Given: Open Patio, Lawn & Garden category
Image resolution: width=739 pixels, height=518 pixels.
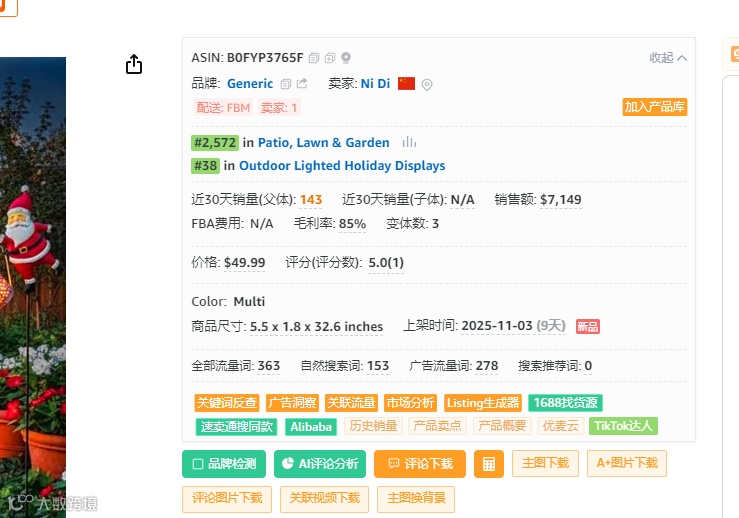Looking at the screenshot, I should (x=323, y=142).
